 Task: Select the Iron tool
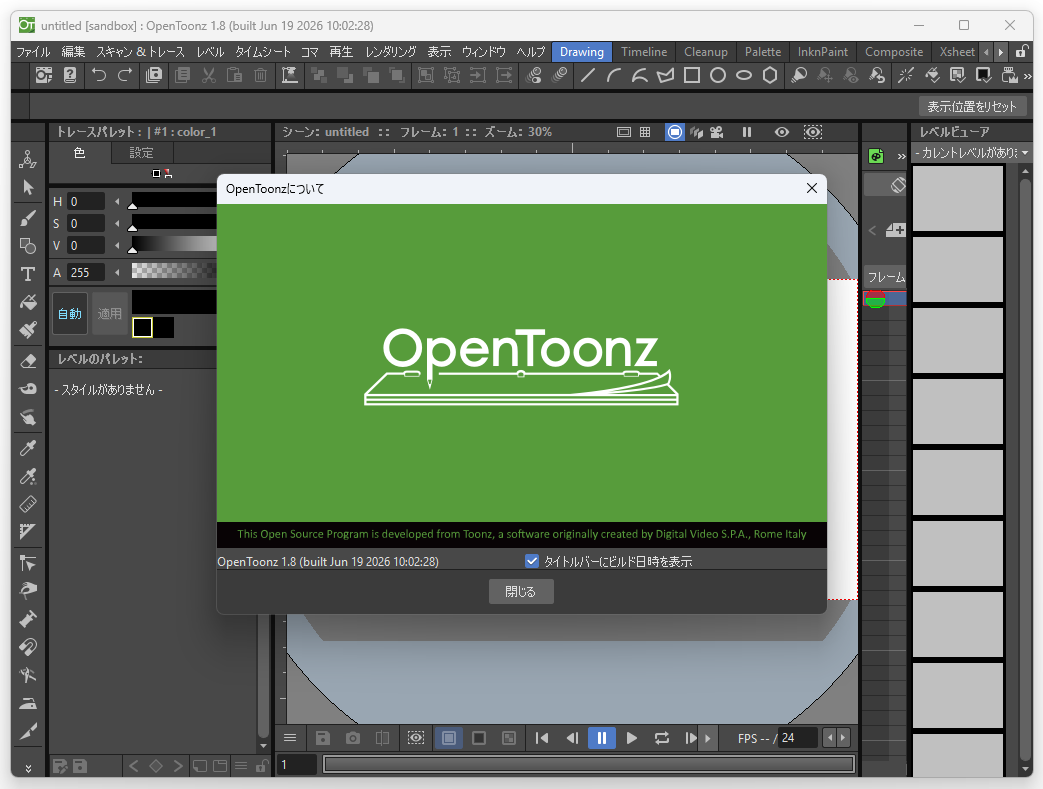[27, 703]
